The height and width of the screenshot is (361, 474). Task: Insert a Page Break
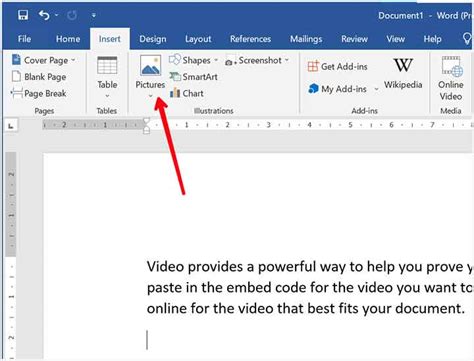click(x=38, y=93)
